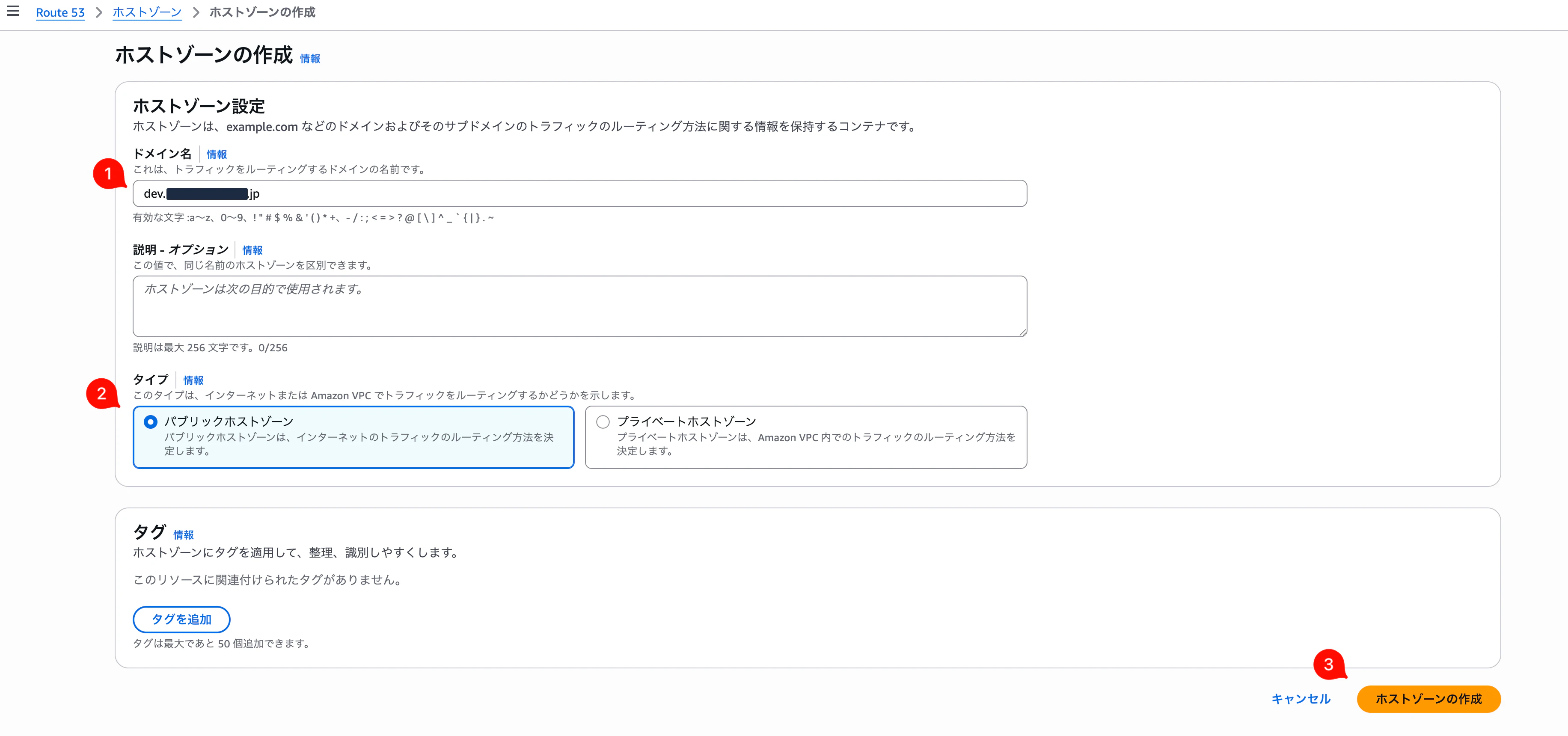Click the キャンセル button
Image resolution: width=1568 pixels, height=736 pixels.
click(1301, 699)
